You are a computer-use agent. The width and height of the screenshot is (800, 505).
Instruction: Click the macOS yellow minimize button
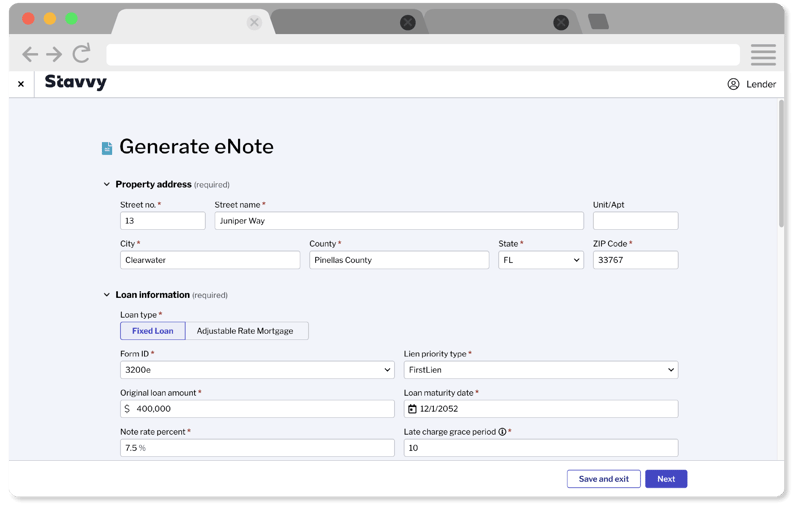[x=50, y=19]
